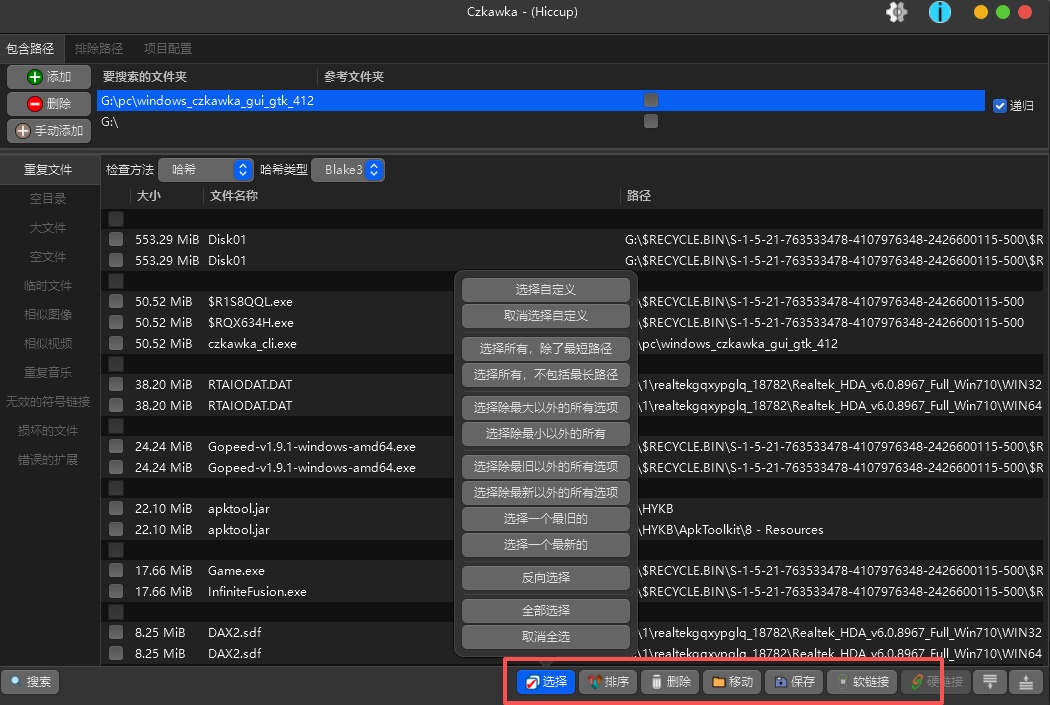This screenshot has width=1050, height=705.
Task: Choose 反向选择 in the popup menu
Action: pos(546,578)
